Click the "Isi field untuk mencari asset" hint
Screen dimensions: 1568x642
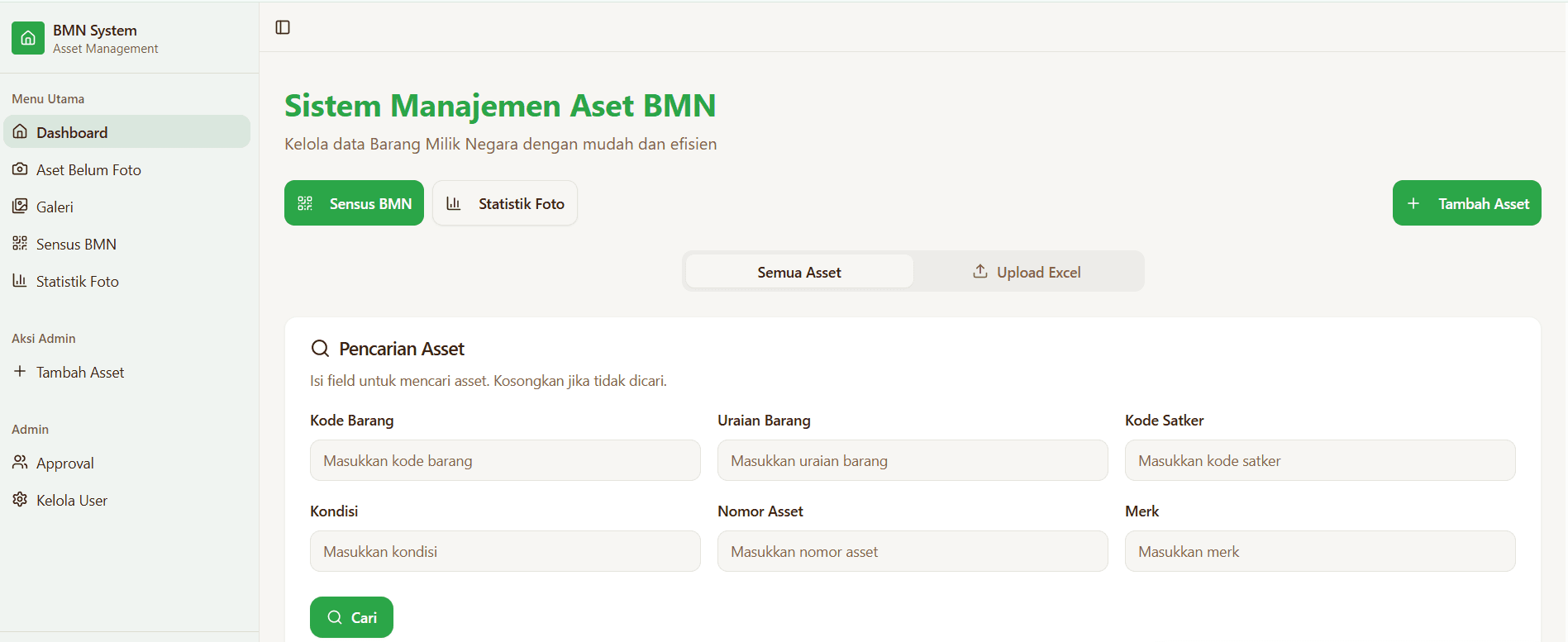pos(489,381)
